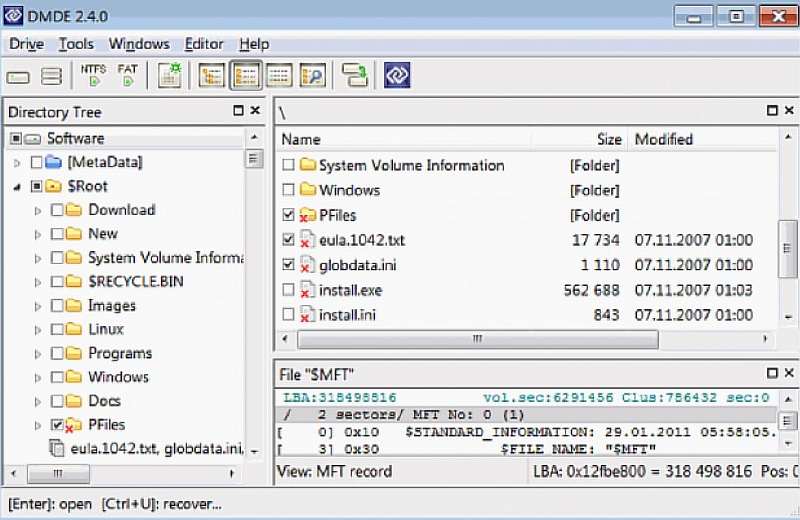Click the blue DMDE logo toolbar icon
Viewport: 800px width, 520px height.
(397, 76)
